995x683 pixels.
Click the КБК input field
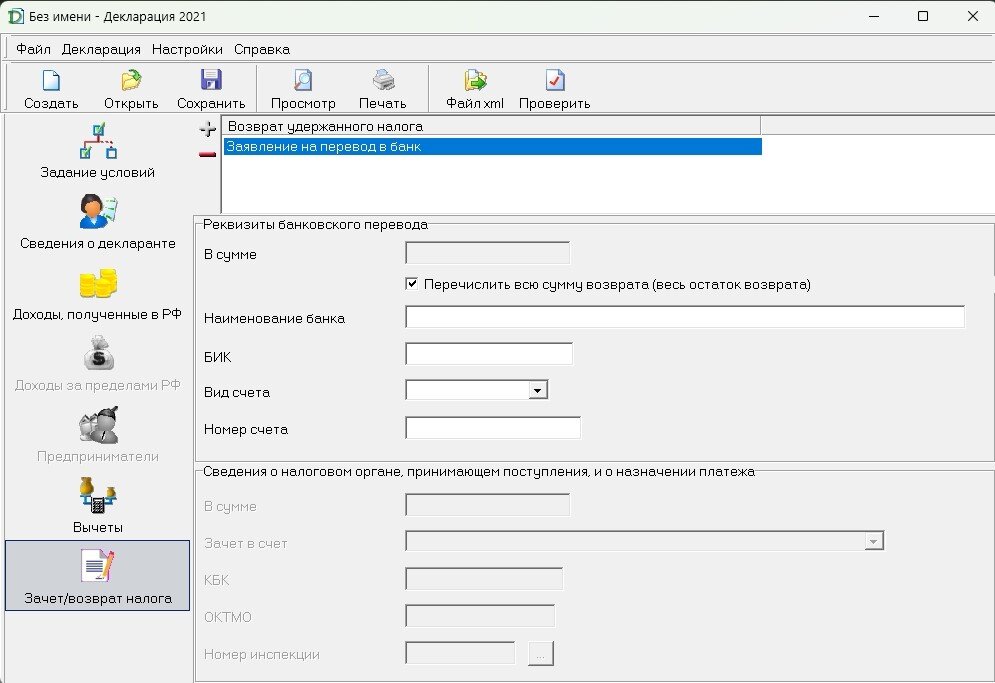[x=484, y=579]
